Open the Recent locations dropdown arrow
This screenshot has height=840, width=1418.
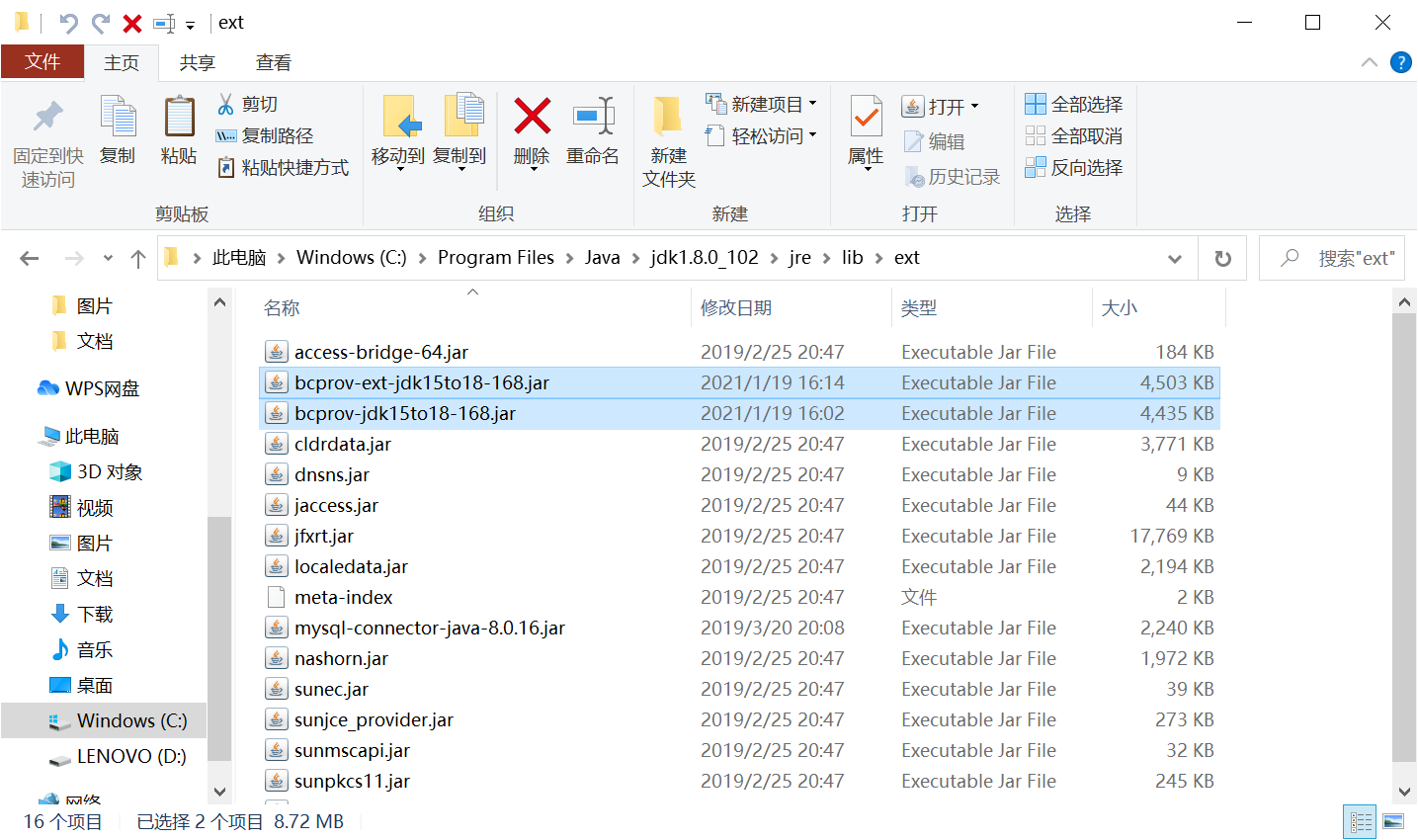108,258
